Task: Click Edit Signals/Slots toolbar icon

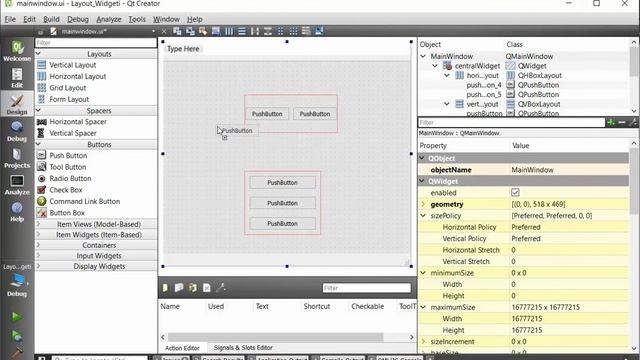Action: click(190, 31)
